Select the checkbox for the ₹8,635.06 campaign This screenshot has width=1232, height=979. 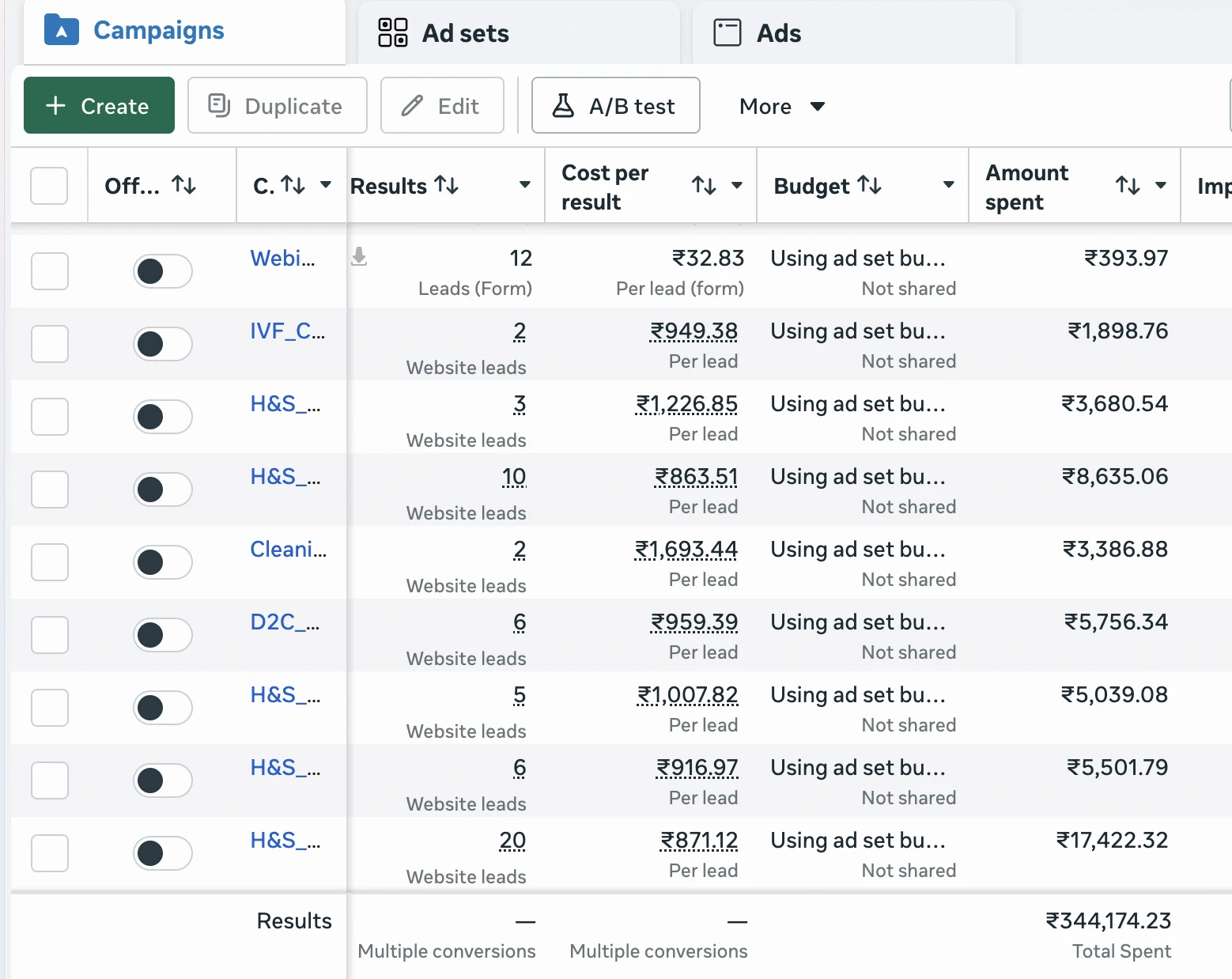[x=50, y=489]
